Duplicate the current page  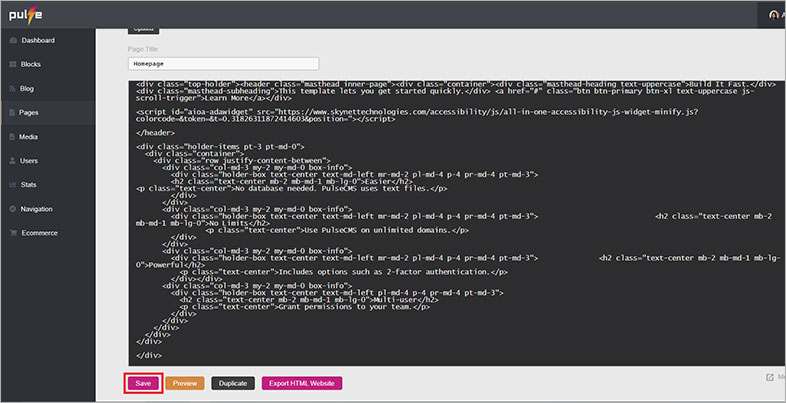232,383
